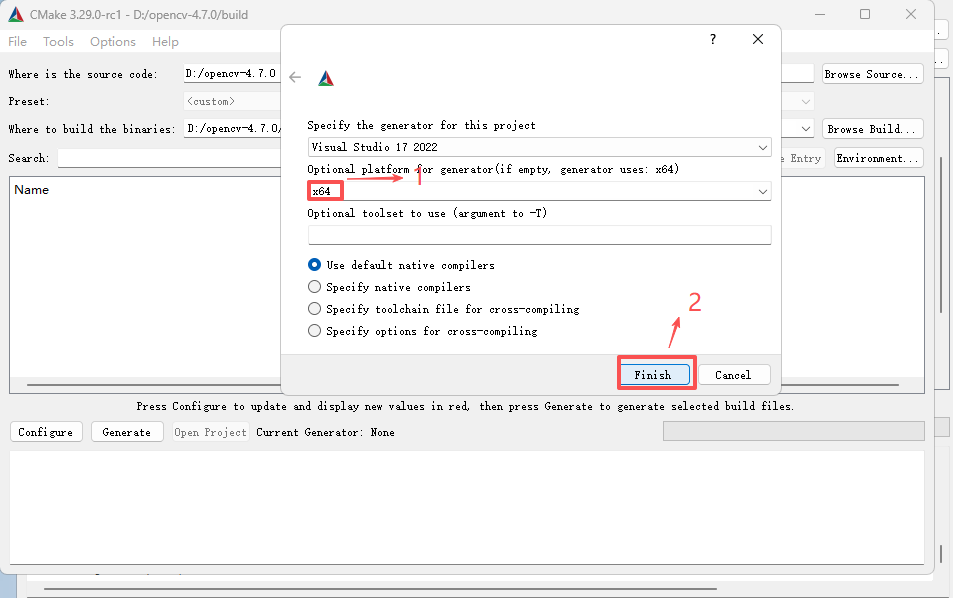
Task: Open the x64 platform dropdown arrow
Action: 762,191
